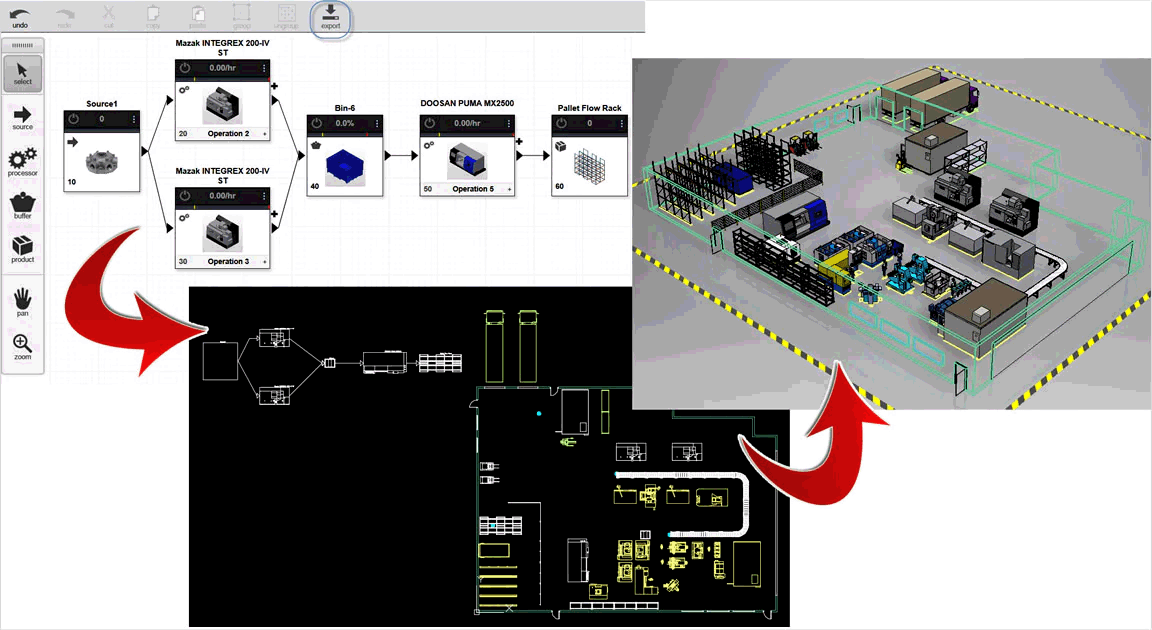This screenshot has width=1152, height=630.
Task: Toggle power on the Pallet Flow Rack node
Action: [562, 123]
